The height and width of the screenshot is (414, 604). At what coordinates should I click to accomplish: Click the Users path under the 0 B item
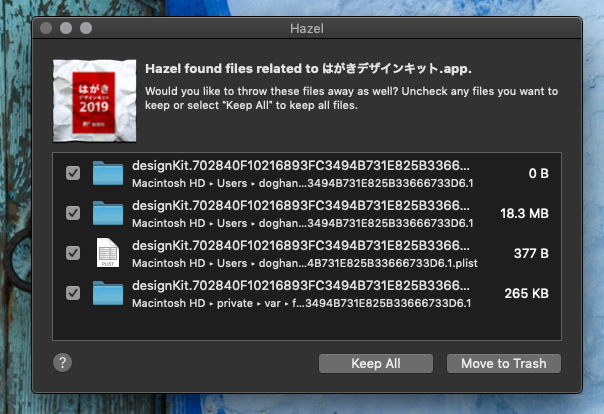[303, 183]
